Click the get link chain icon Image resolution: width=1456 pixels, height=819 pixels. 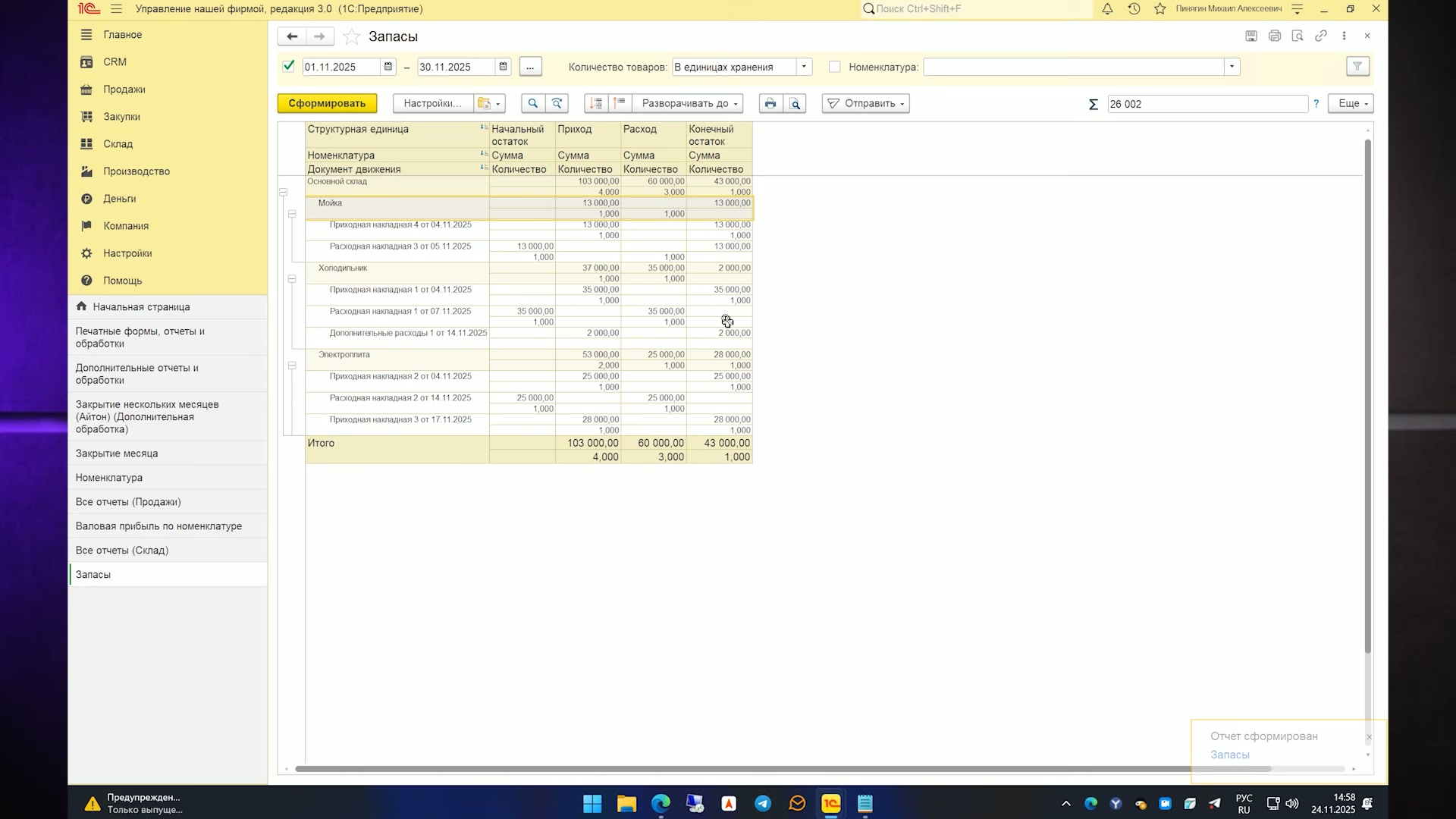click(x=1321, y=36)
